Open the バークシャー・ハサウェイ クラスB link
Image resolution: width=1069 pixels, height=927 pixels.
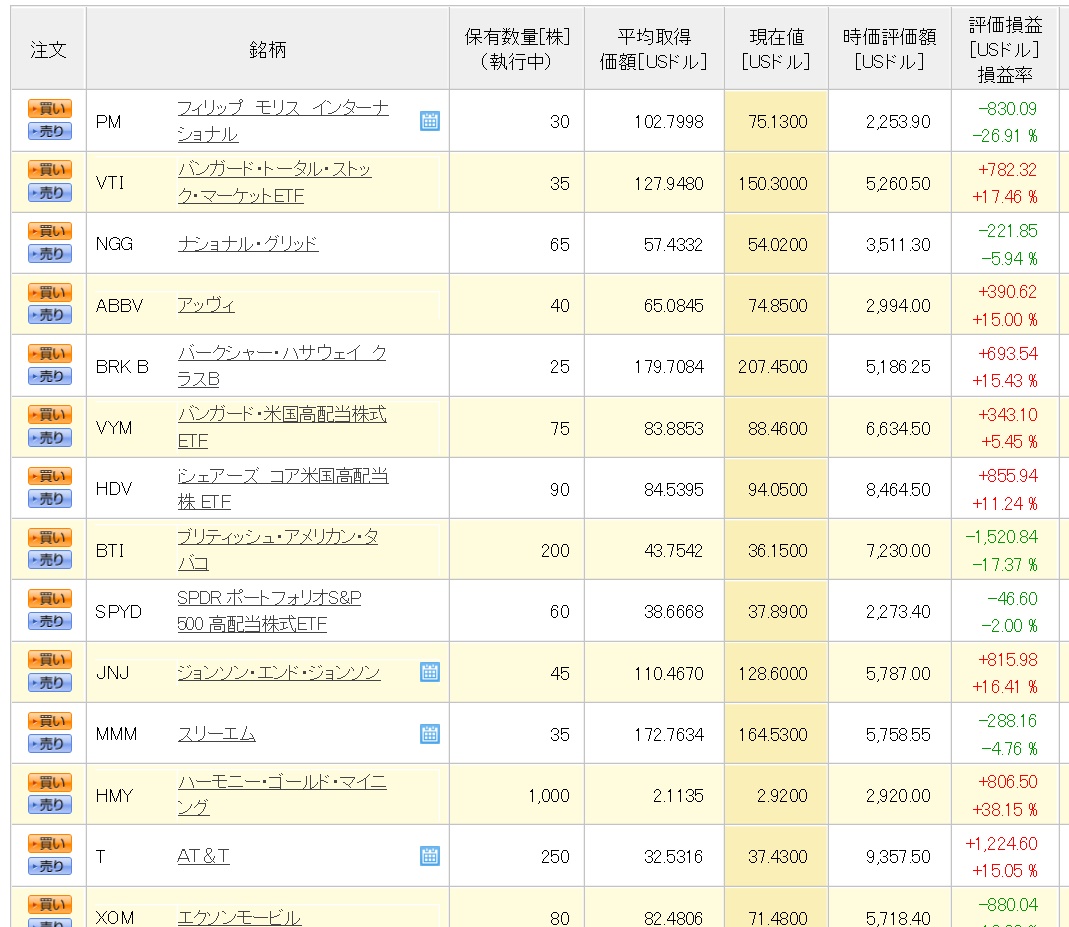(x=282, y=365)
